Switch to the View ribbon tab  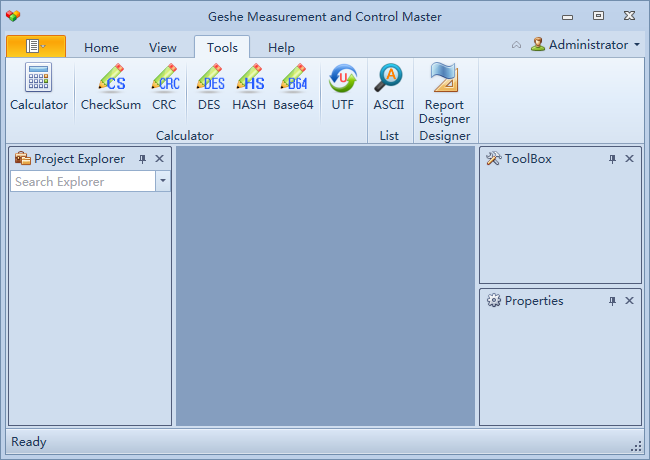[163, 48]
